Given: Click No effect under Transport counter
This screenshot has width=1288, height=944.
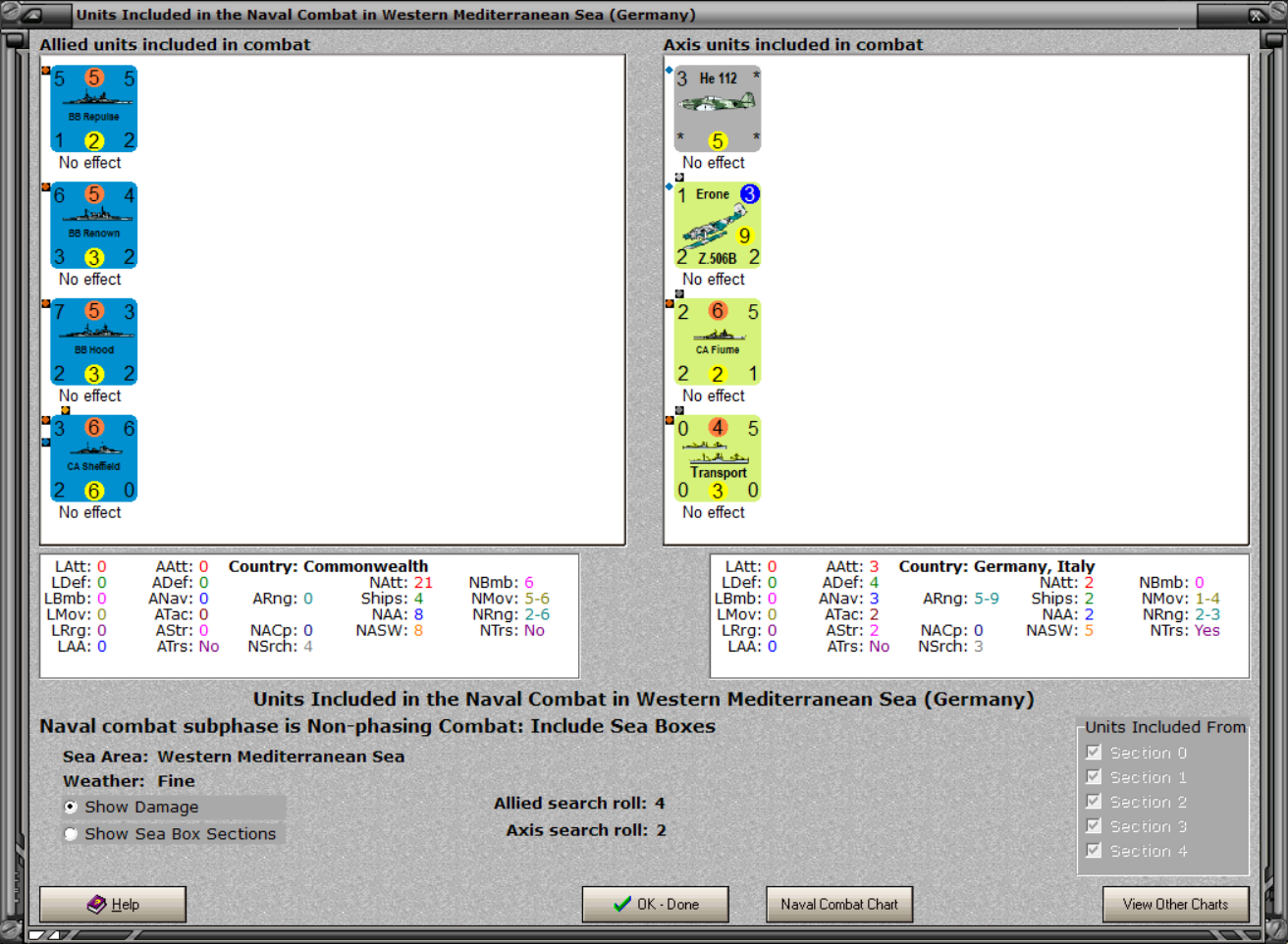Looking at the screenshot, I should pyautogui.click(x=714, y=512).
